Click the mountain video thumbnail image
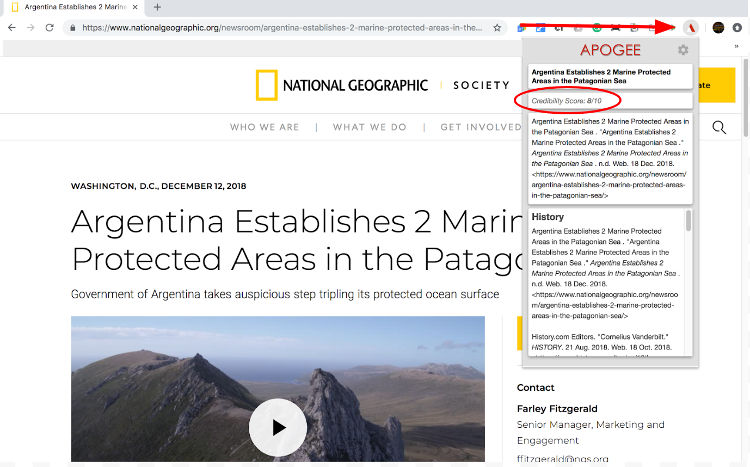Image resolution: width=750 pixels, height=467 pixels. (277, 389)
